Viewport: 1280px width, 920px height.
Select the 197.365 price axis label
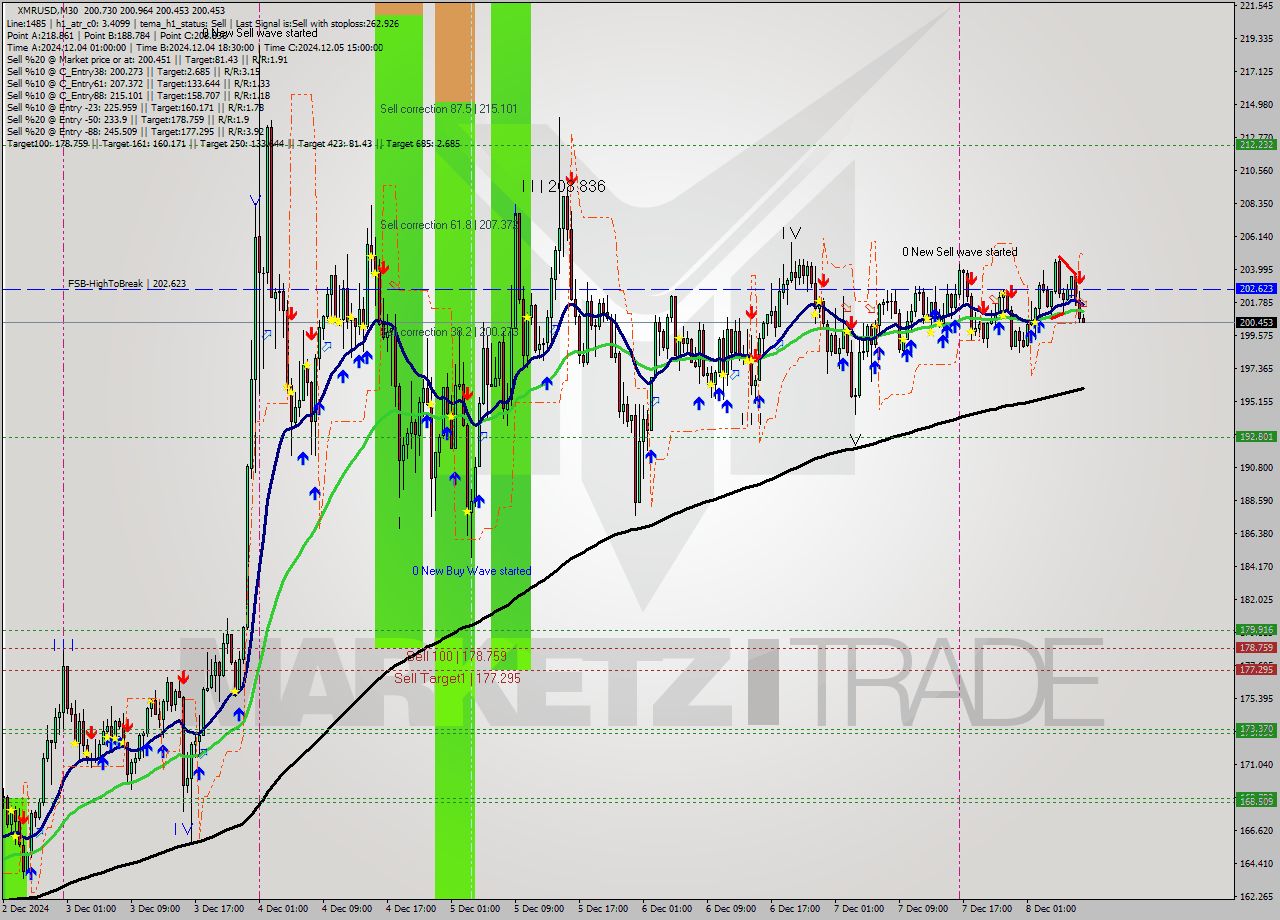tap(1256, 369)
